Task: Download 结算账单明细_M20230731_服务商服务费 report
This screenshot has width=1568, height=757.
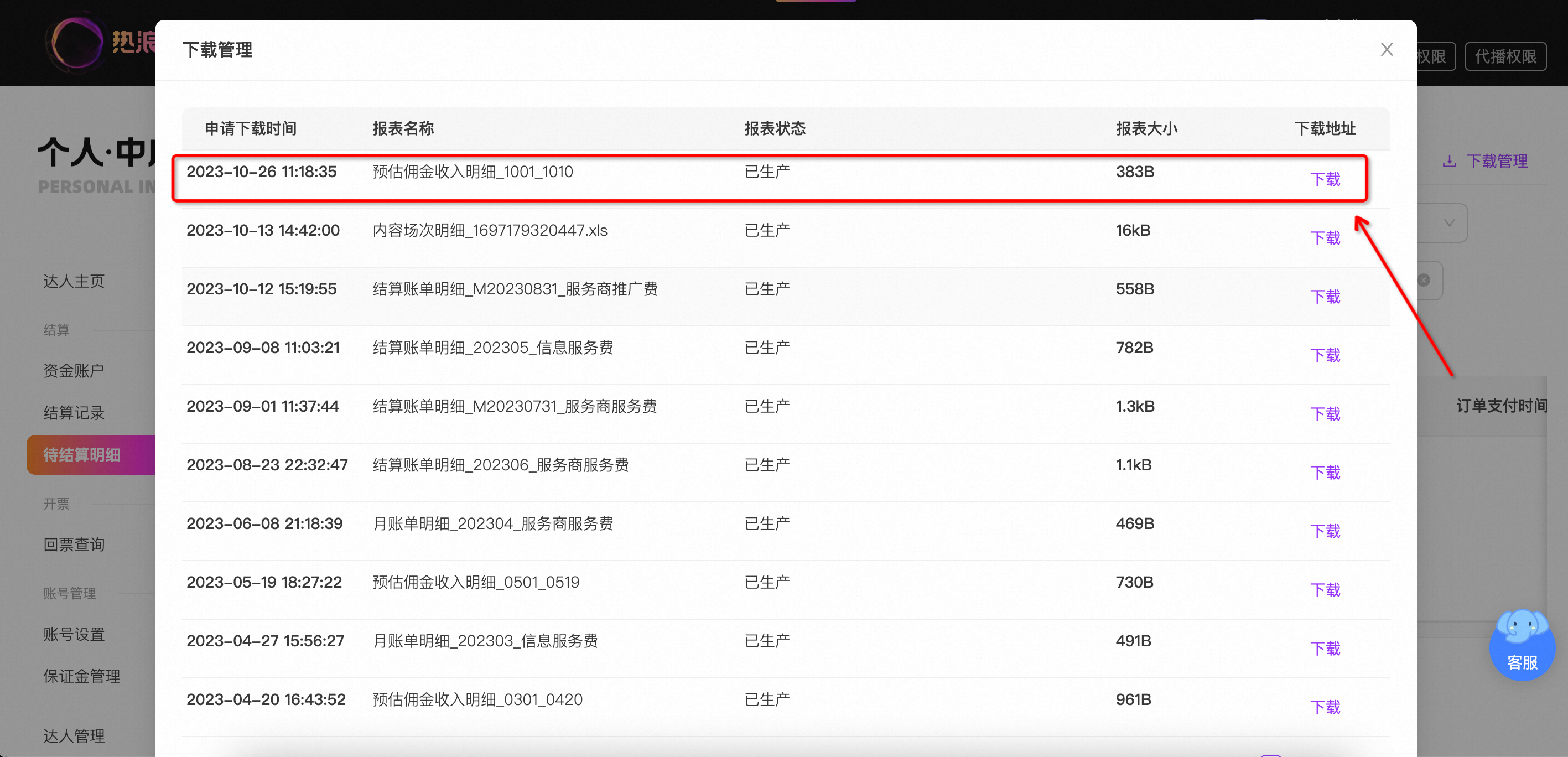Action: (x=1325, y=414)
